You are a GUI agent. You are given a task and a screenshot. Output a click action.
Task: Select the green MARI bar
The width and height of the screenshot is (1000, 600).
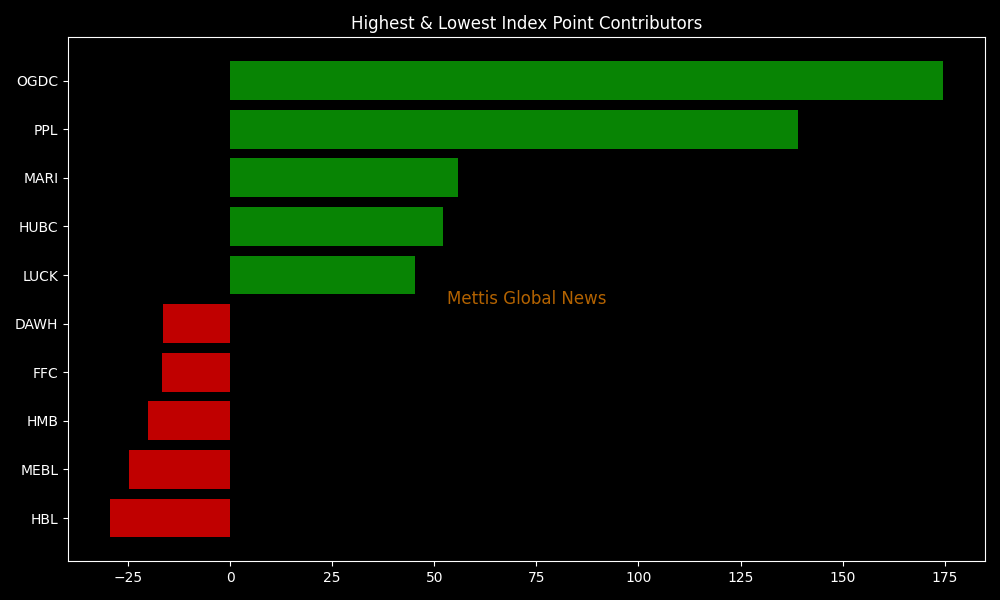tap(344, 178)
